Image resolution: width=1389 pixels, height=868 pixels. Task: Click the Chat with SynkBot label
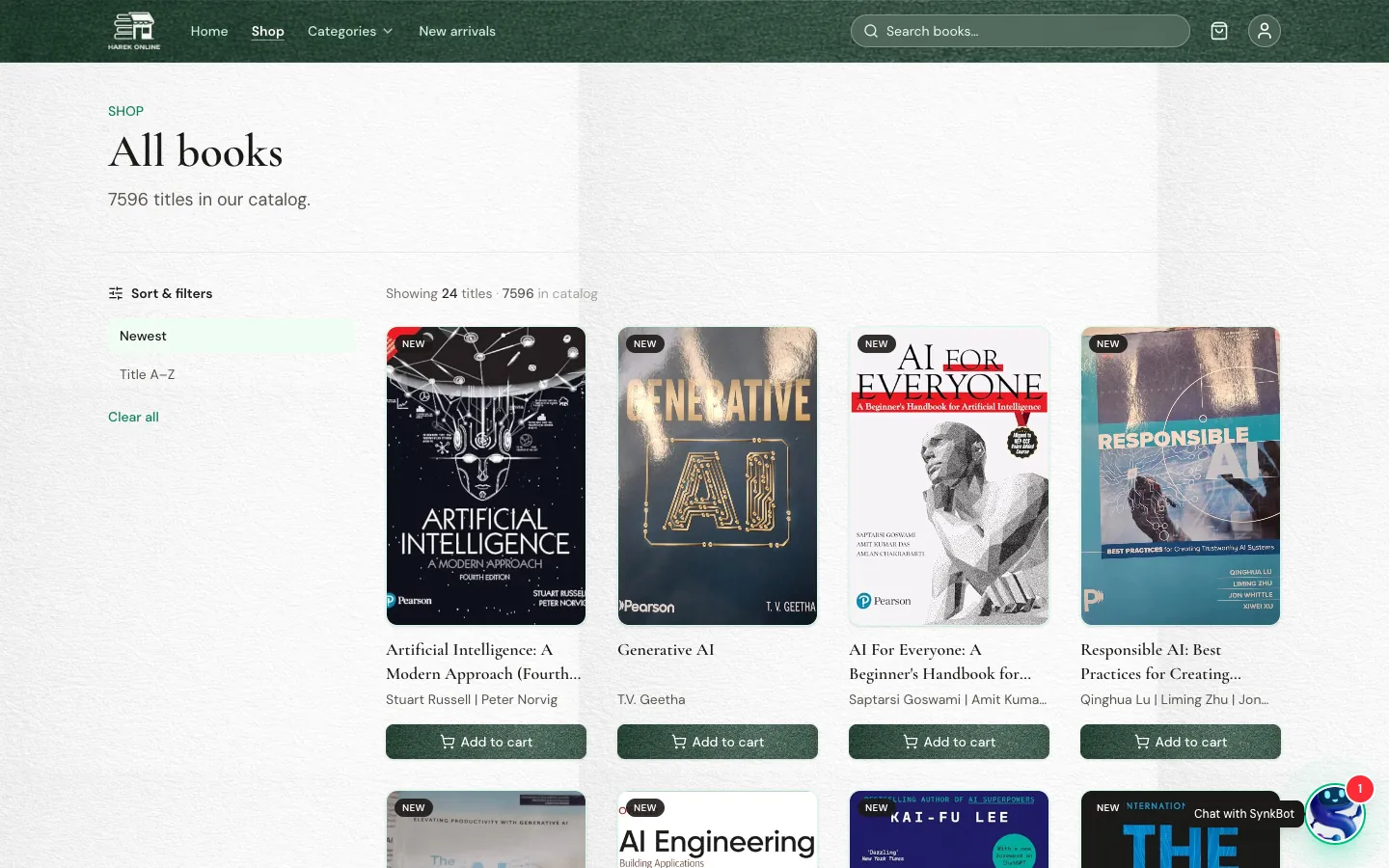click(1244, 814)
